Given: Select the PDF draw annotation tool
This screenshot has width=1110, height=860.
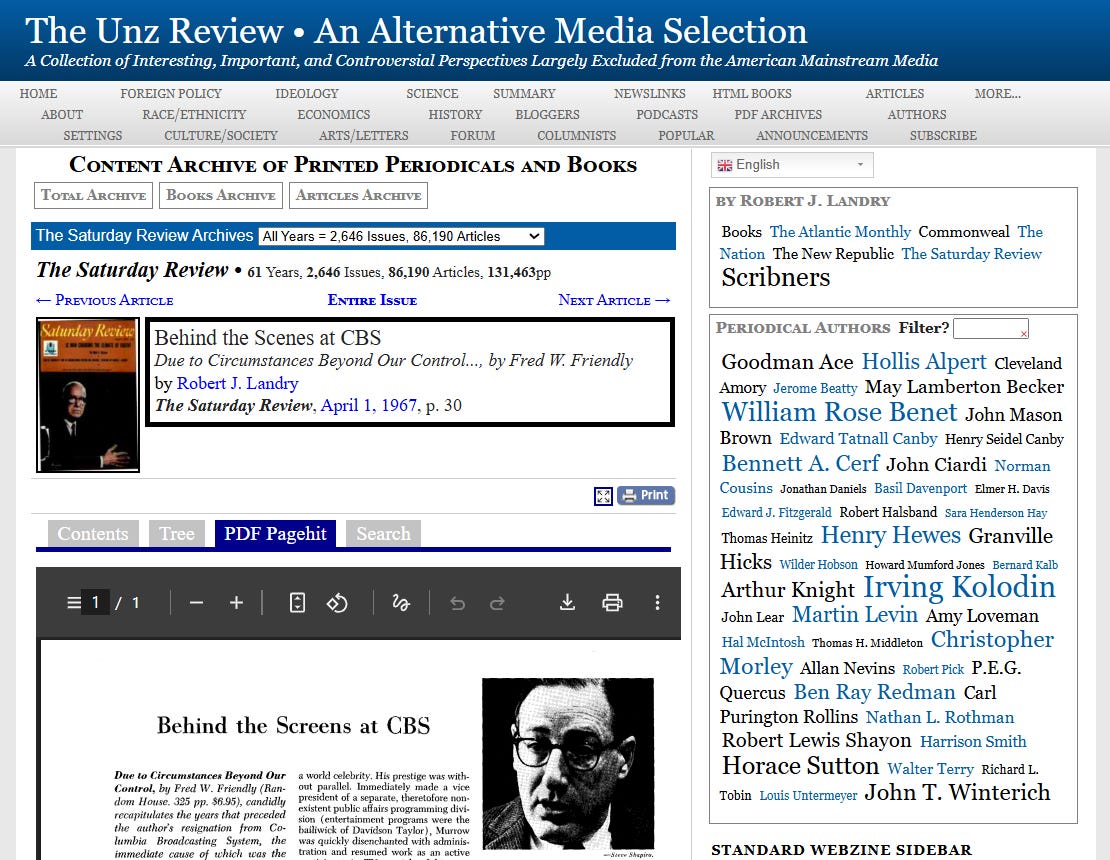Looking at the screenshot, I should point(401,603).
